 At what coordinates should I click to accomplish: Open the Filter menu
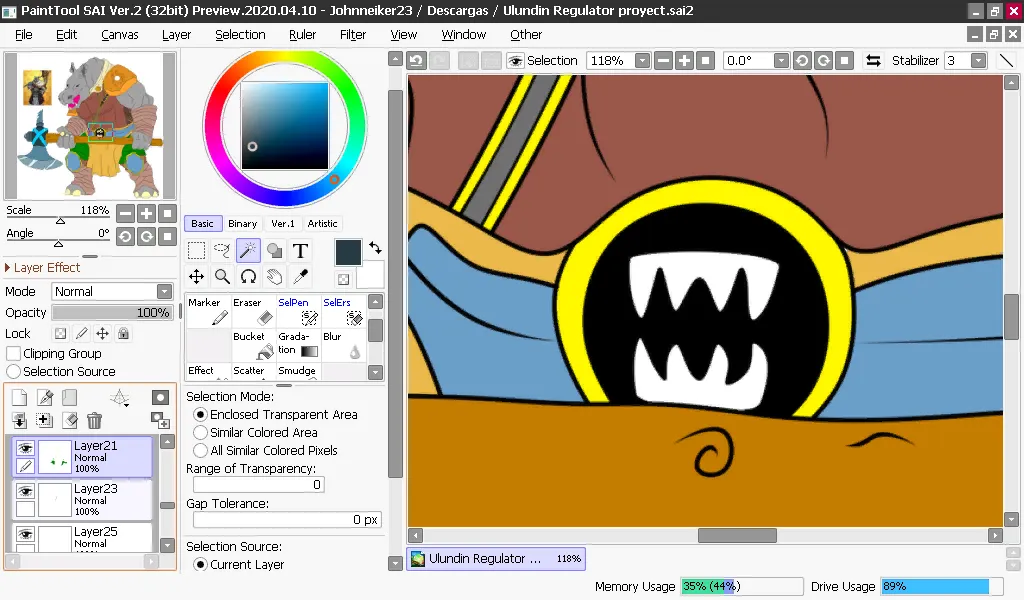353,35
